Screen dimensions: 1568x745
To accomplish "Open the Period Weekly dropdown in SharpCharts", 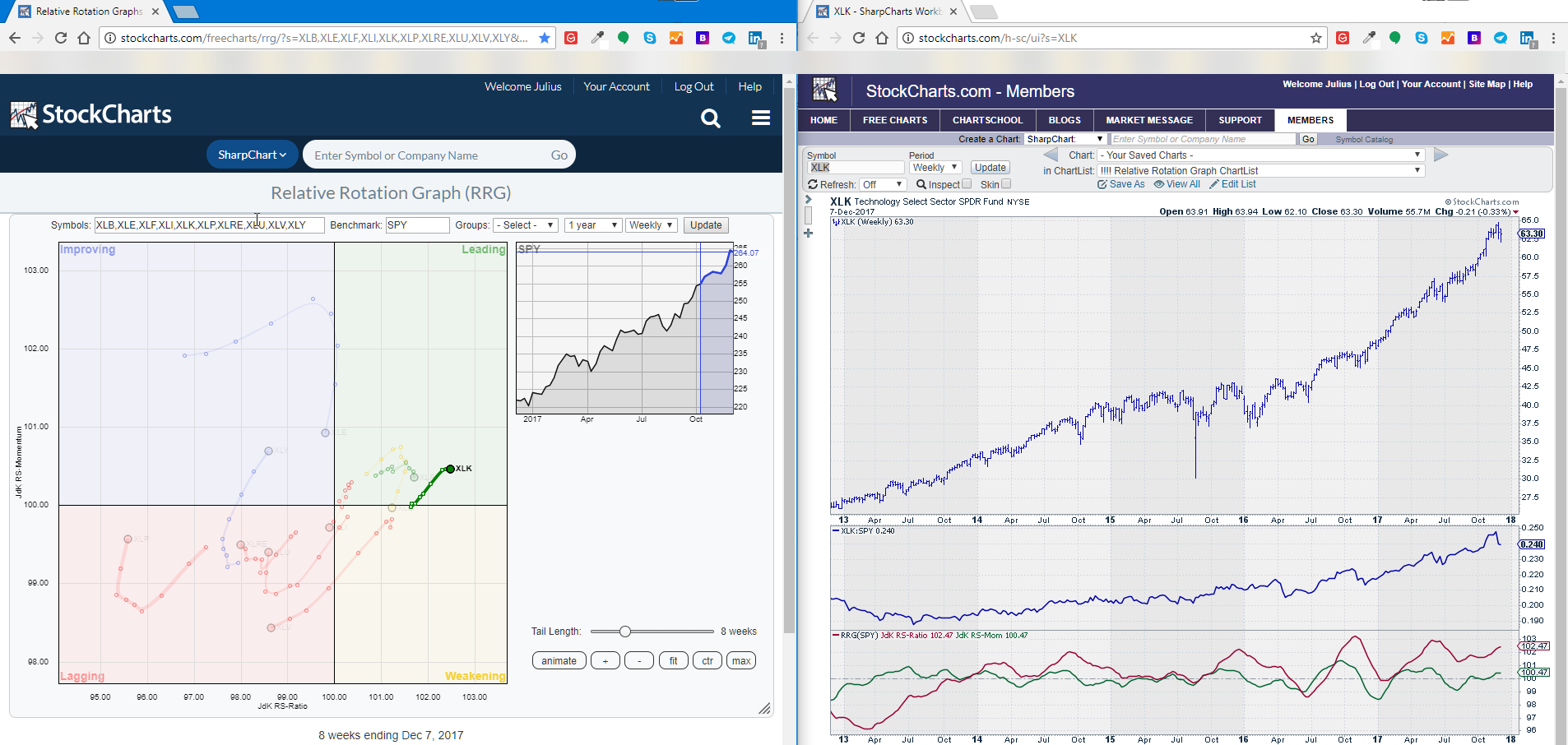I will 935,168.
